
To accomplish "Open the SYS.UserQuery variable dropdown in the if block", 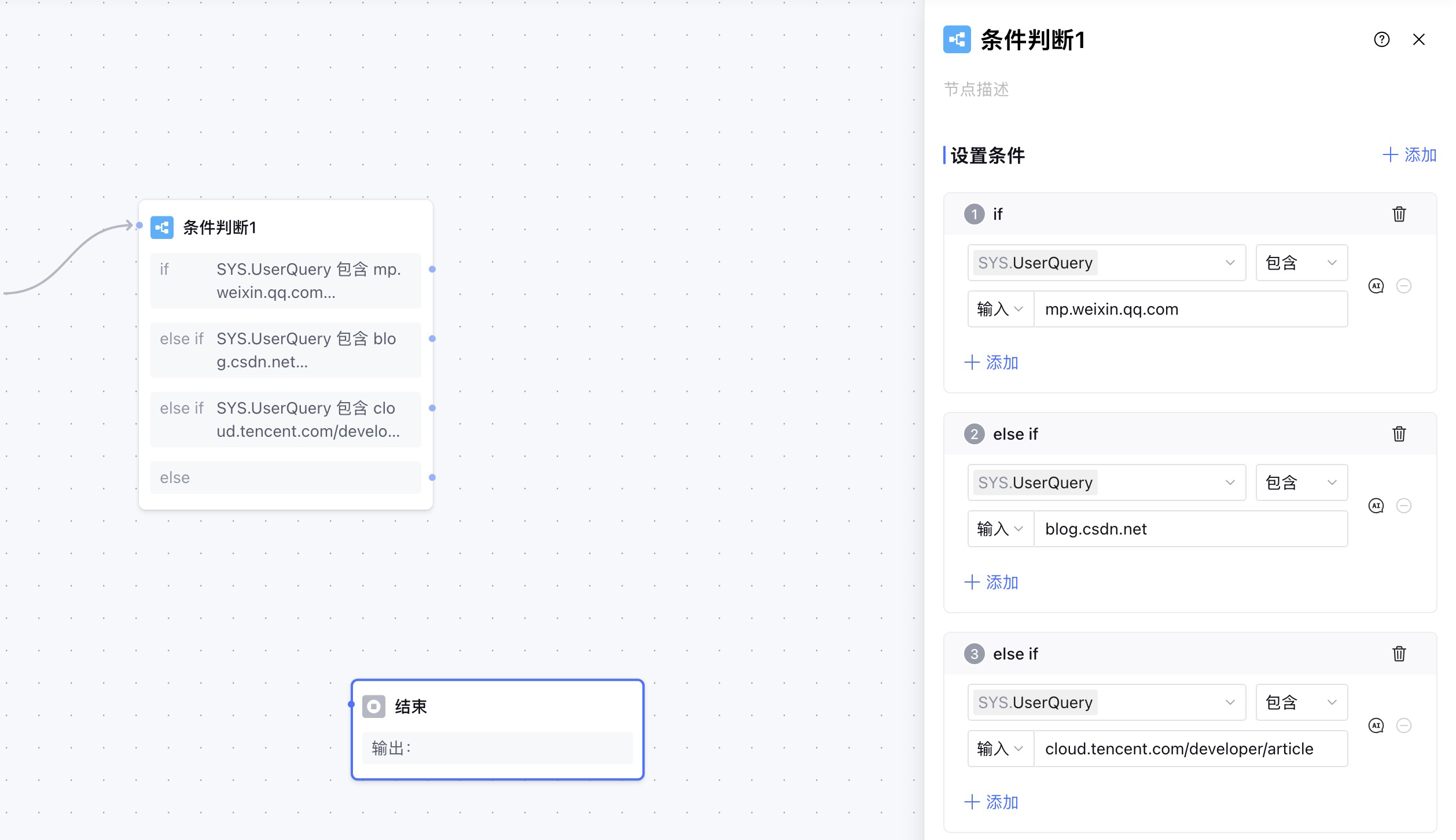I will coord(1106,263).
